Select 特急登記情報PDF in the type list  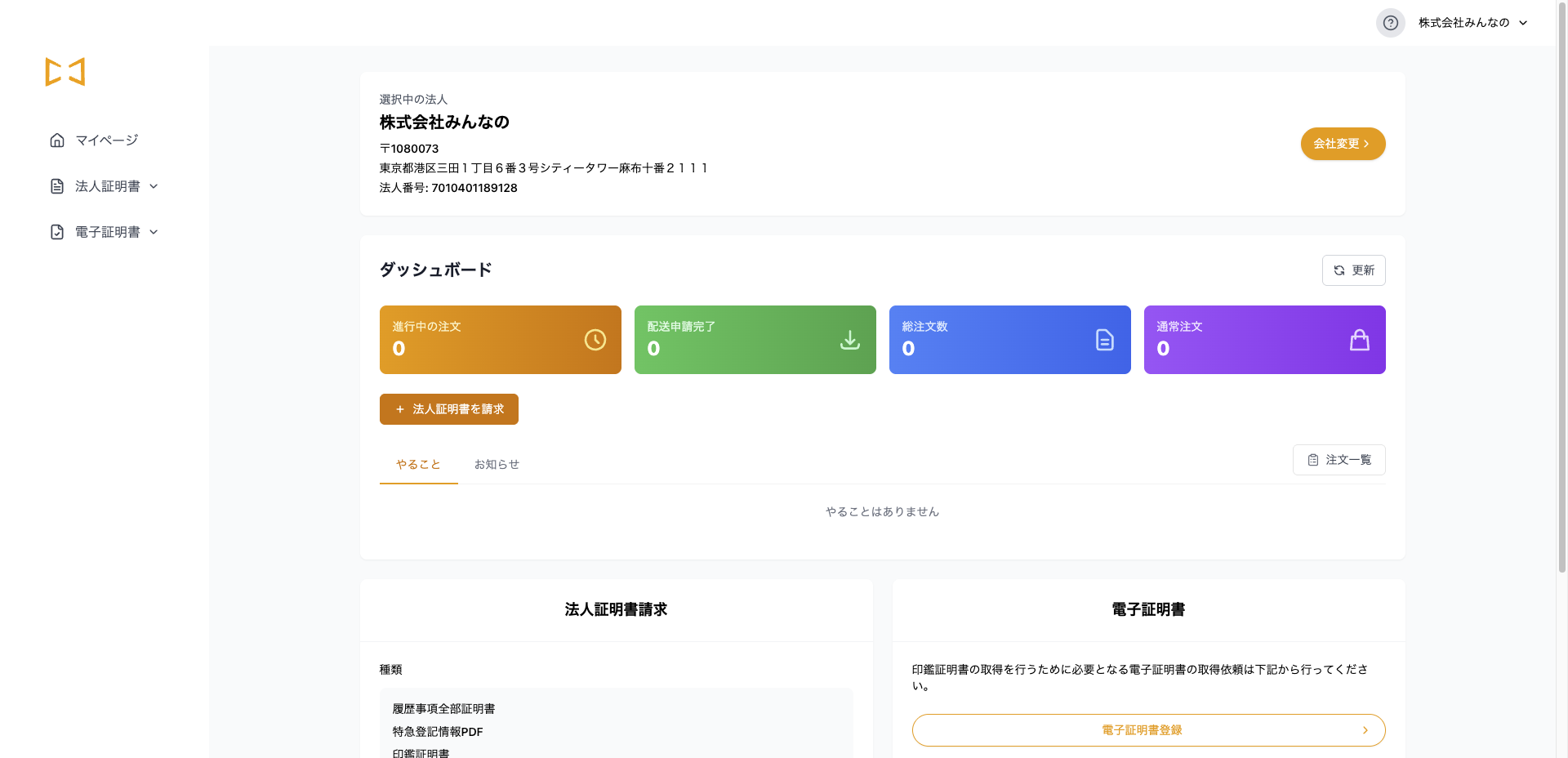coord(438,732)
